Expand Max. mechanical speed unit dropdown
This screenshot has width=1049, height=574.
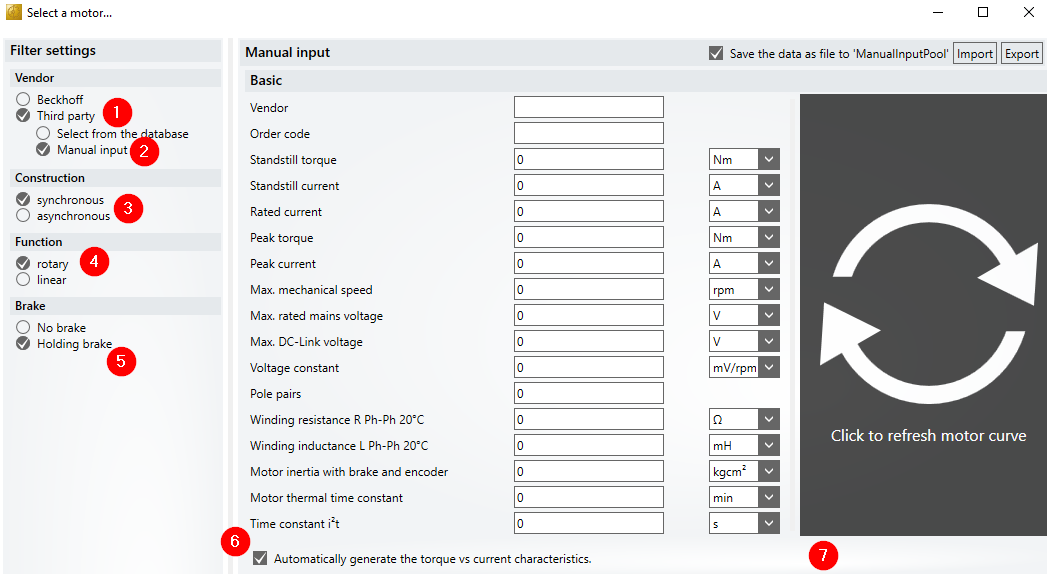(x=767, y=290)
